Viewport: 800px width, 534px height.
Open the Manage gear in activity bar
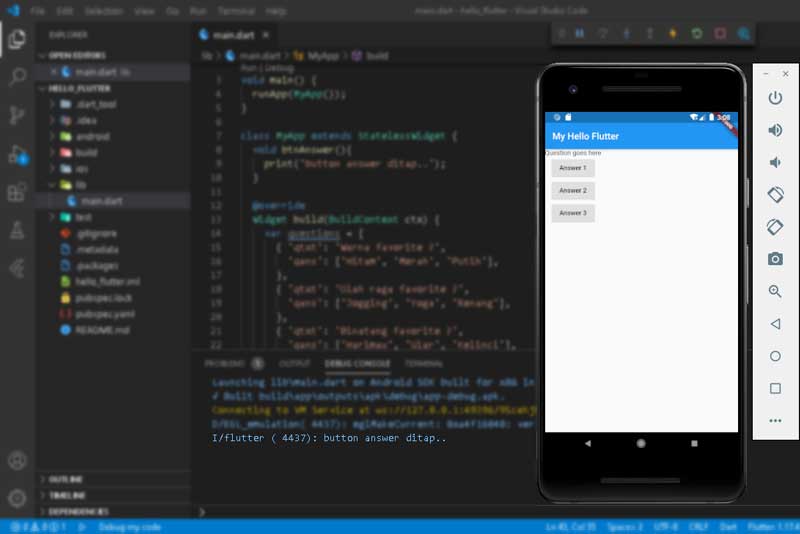[17, 497]
